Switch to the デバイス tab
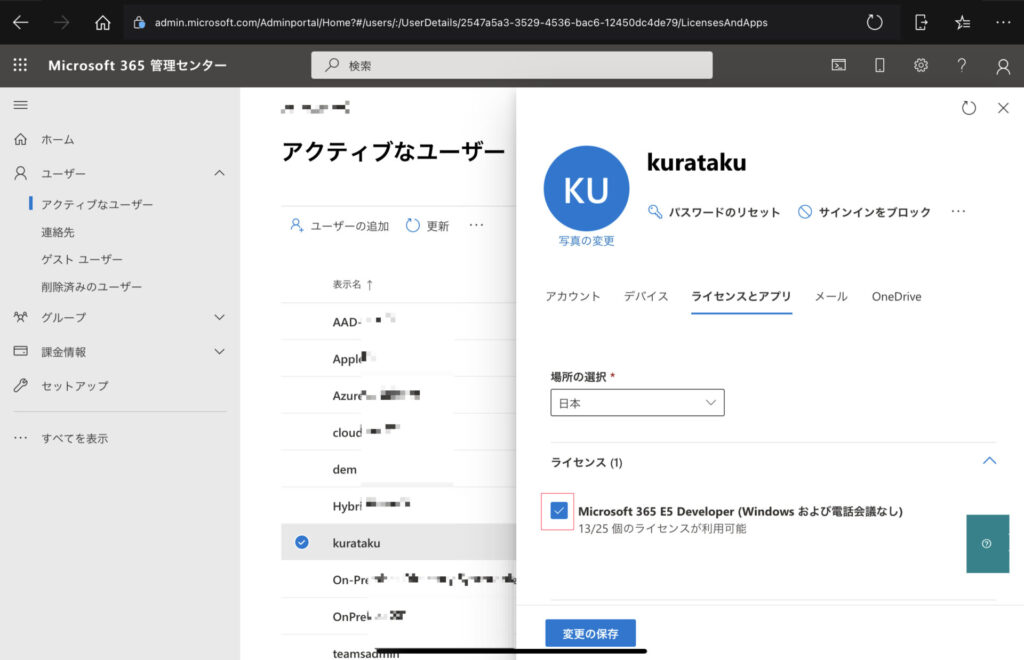The image size is (1024, 660). coord(645,296)
